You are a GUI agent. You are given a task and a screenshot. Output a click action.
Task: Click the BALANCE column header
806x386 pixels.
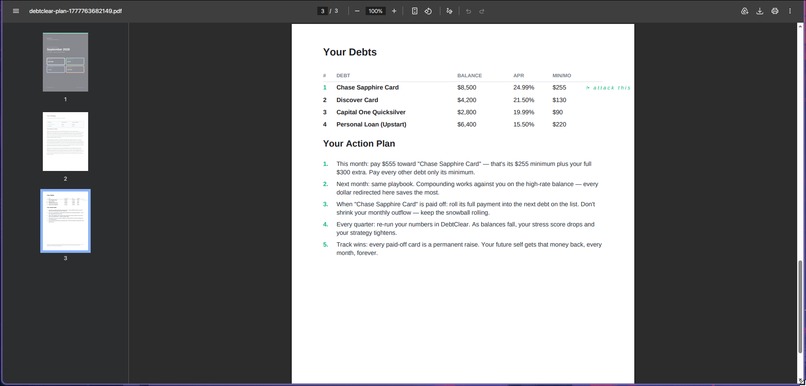click(x=469, y=76)
